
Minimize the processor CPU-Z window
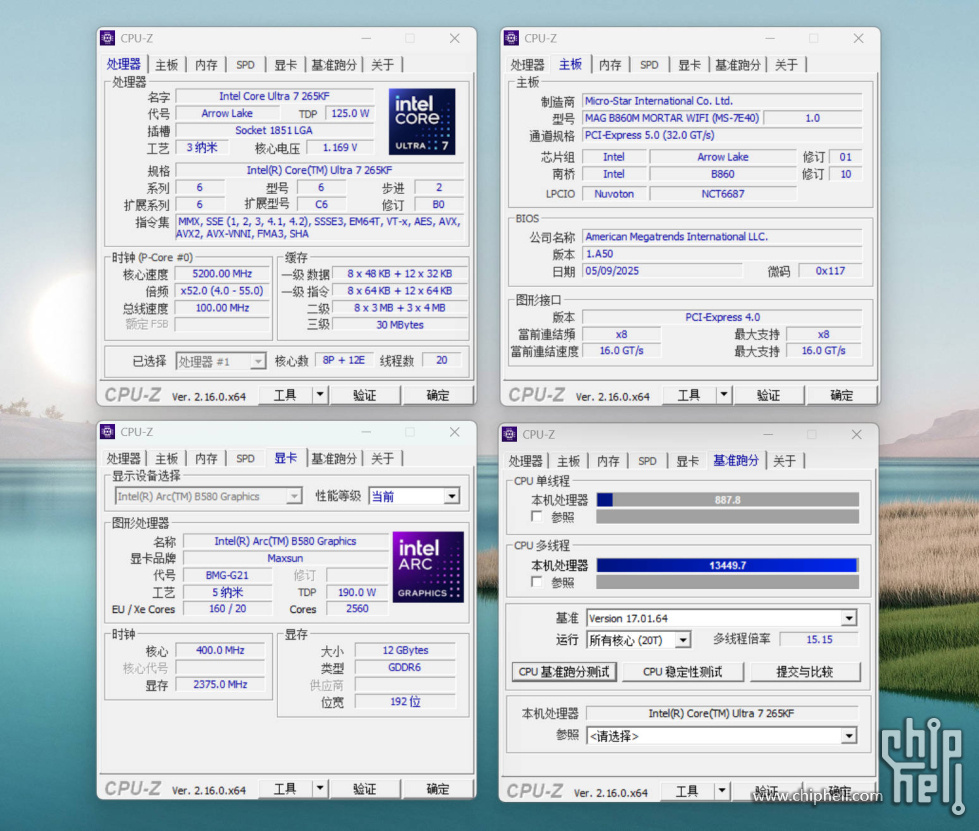[x=366, y=38]
